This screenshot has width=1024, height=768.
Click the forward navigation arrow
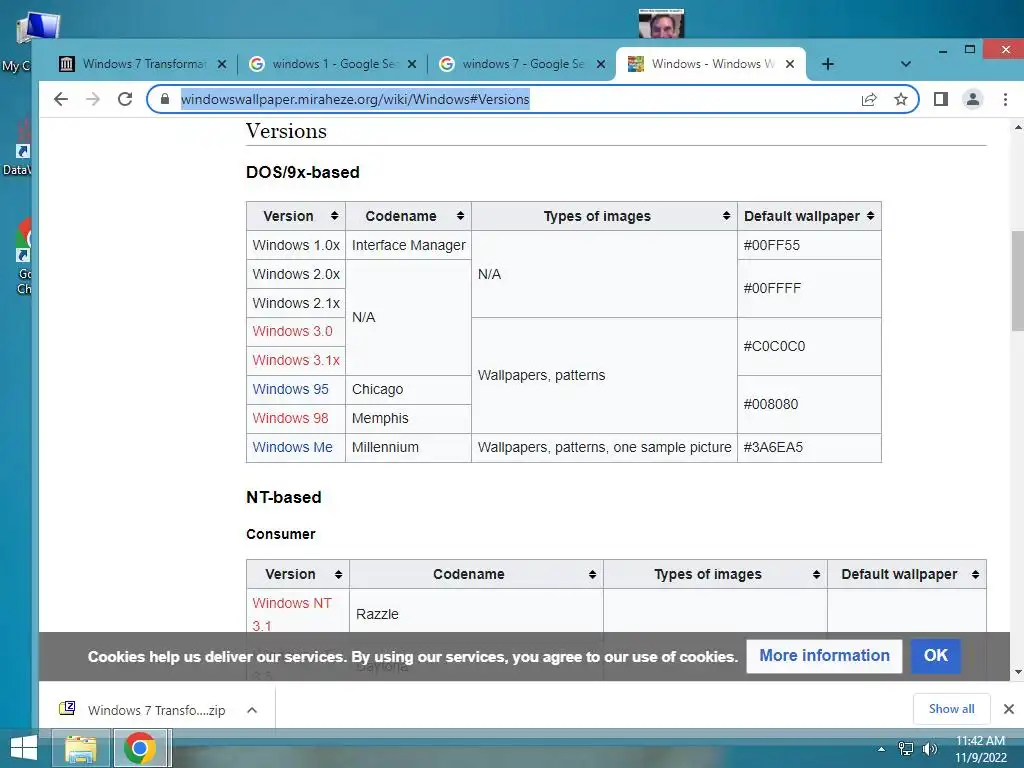point(93,99)
